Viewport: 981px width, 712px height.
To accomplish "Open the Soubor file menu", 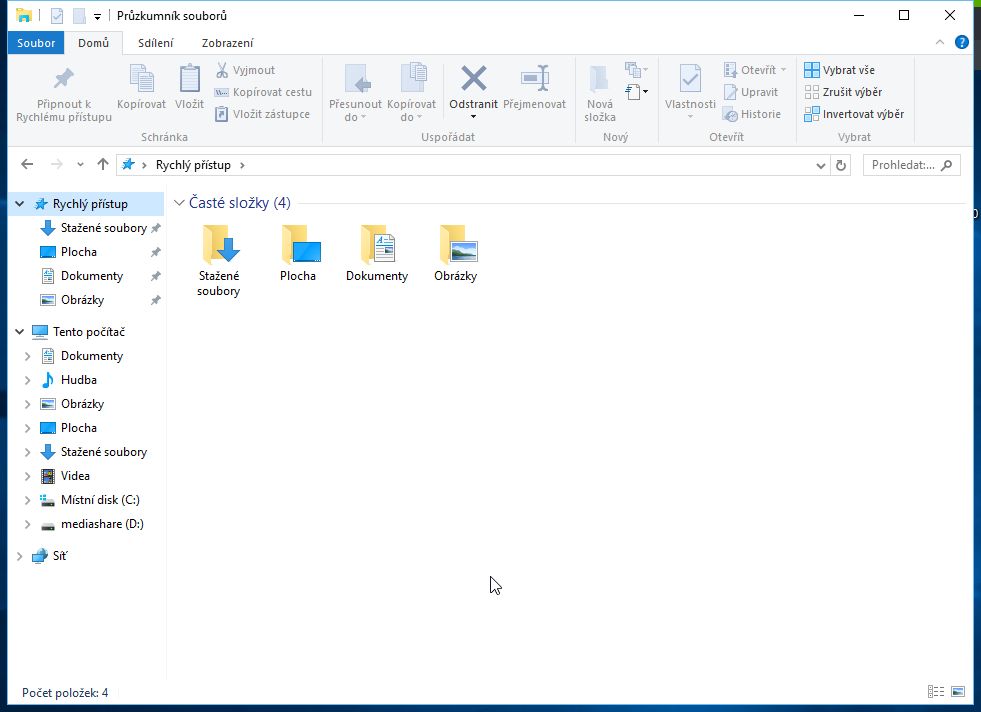I will click(x=36, y=43).
